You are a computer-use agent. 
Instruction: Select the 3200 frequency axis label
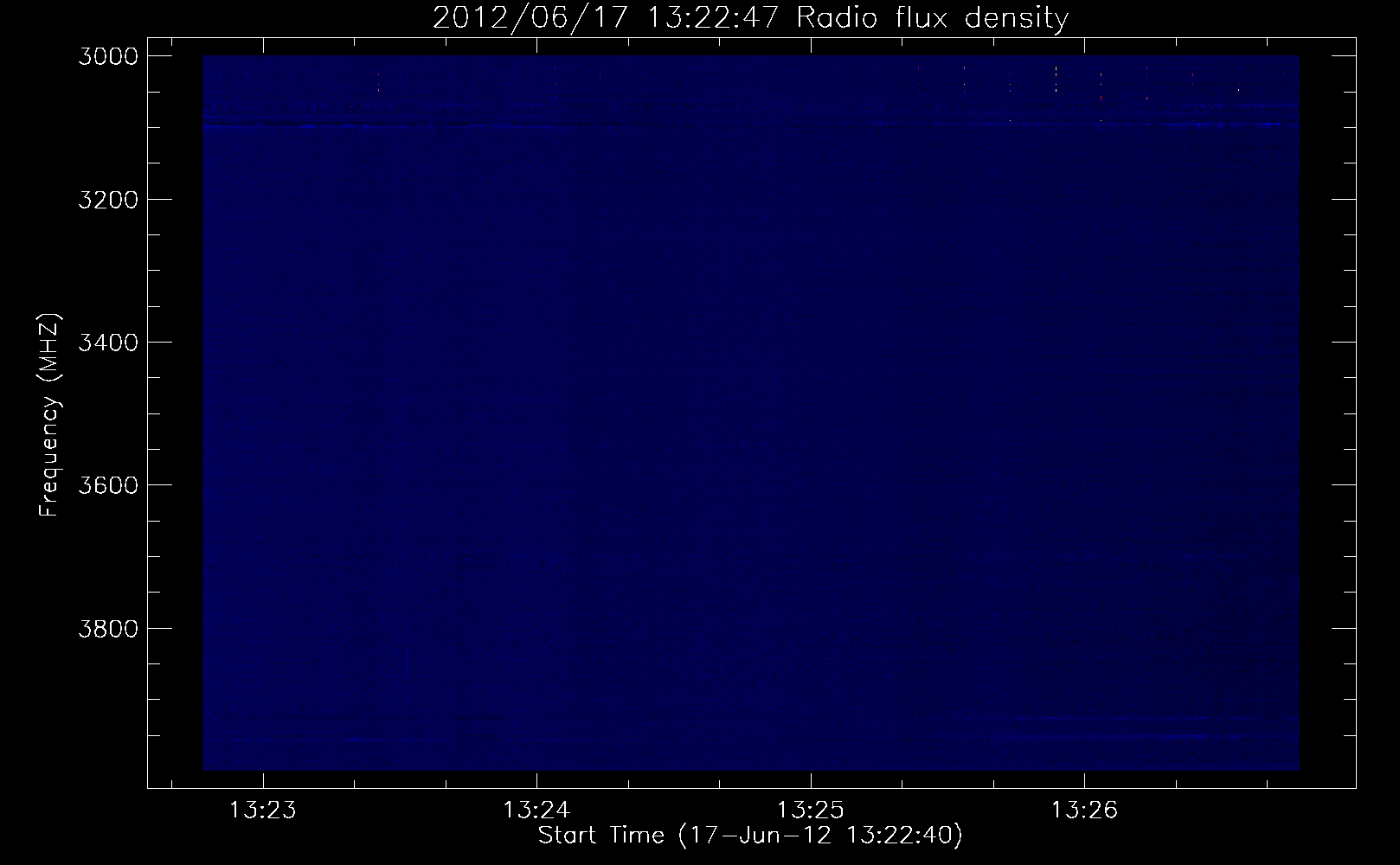(x=106, y=199)
